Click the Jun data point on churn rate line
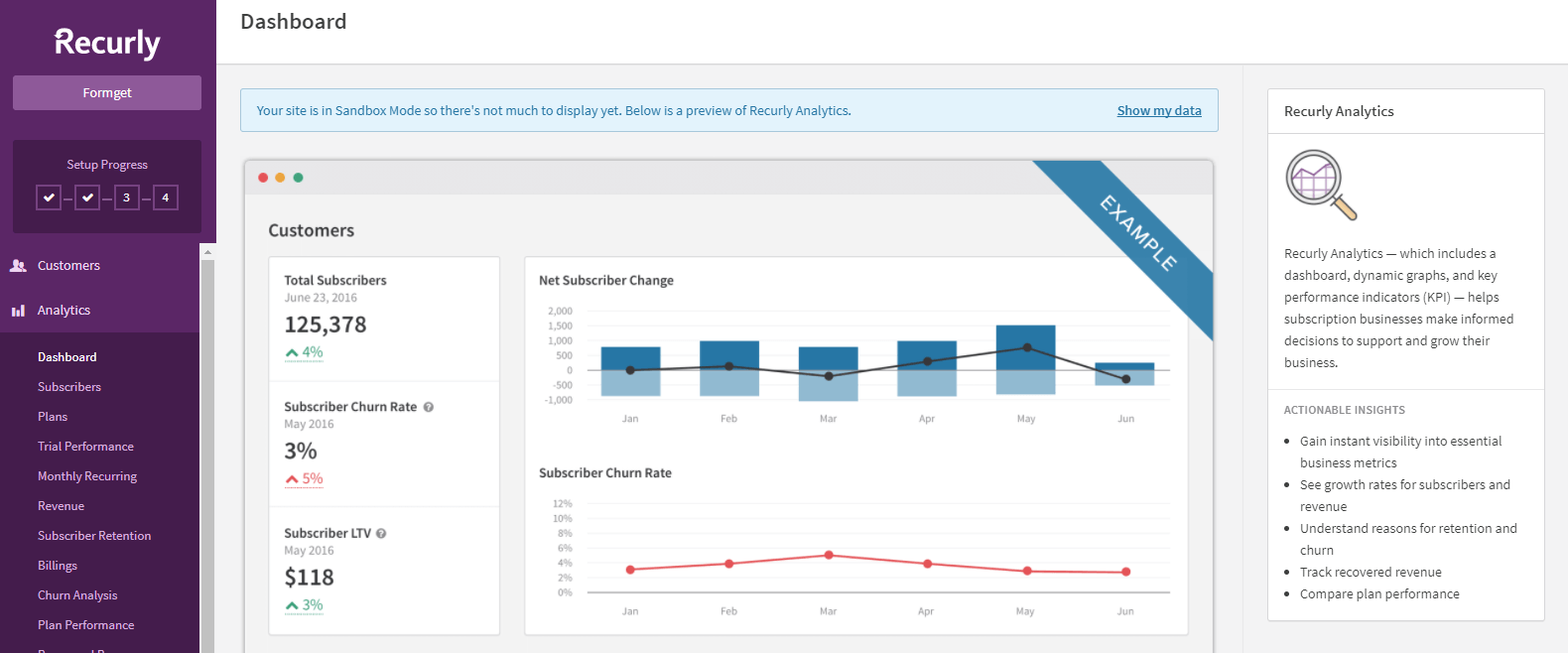 (x=1125, y=572)
